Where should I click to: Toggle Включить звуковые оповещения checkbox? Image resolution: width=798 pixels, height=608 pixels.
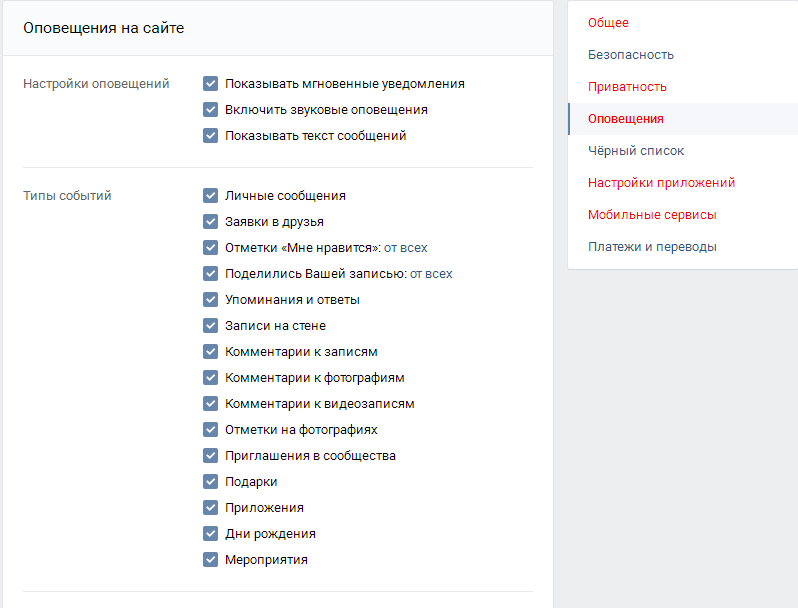[210, 109]
